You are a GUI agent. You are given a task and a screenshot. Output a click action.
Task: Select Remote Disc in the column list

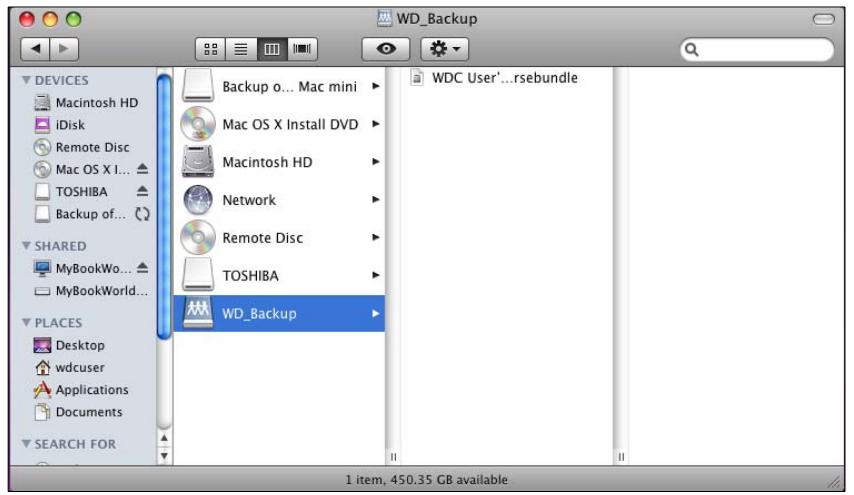pos(279,237)
